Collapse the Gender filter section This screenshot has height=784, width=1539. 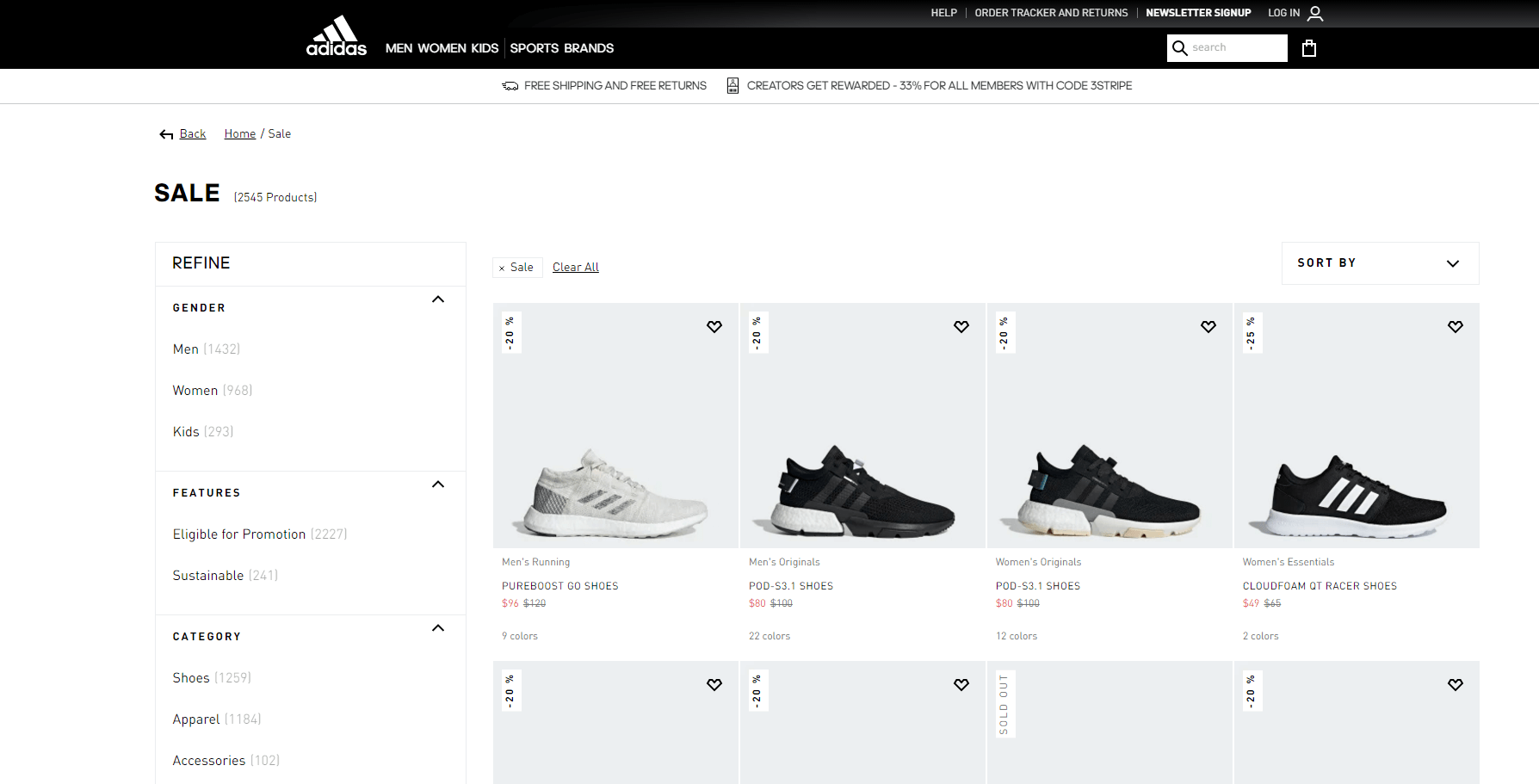pyautogui.click(x=438, y=299)
